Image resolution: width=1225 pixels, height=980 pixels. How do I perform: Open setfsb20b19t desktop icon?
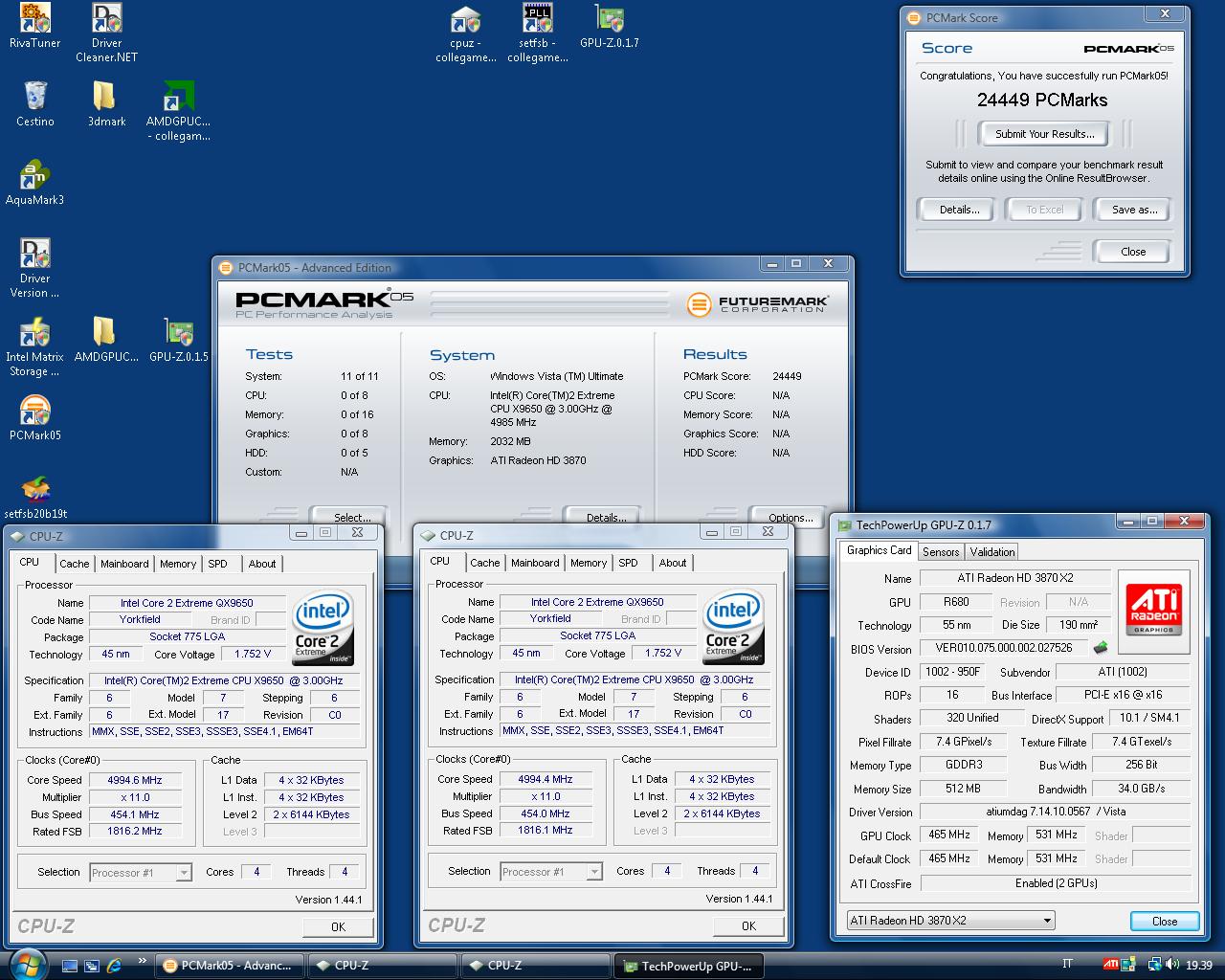coord(35,489)
